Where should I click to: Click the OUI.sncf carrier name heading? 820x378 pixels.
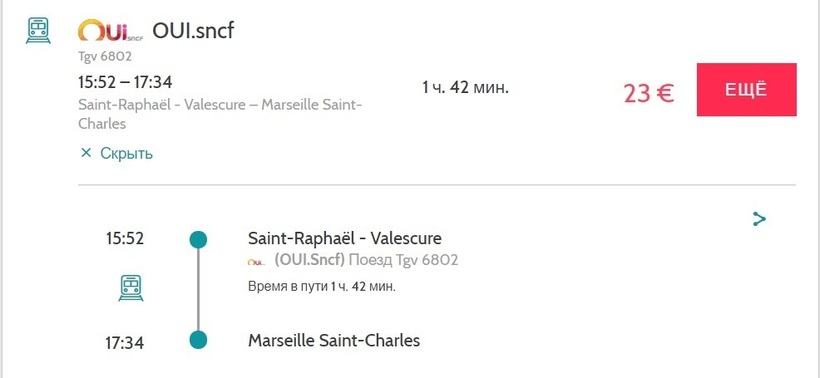(x=193, y=31)
